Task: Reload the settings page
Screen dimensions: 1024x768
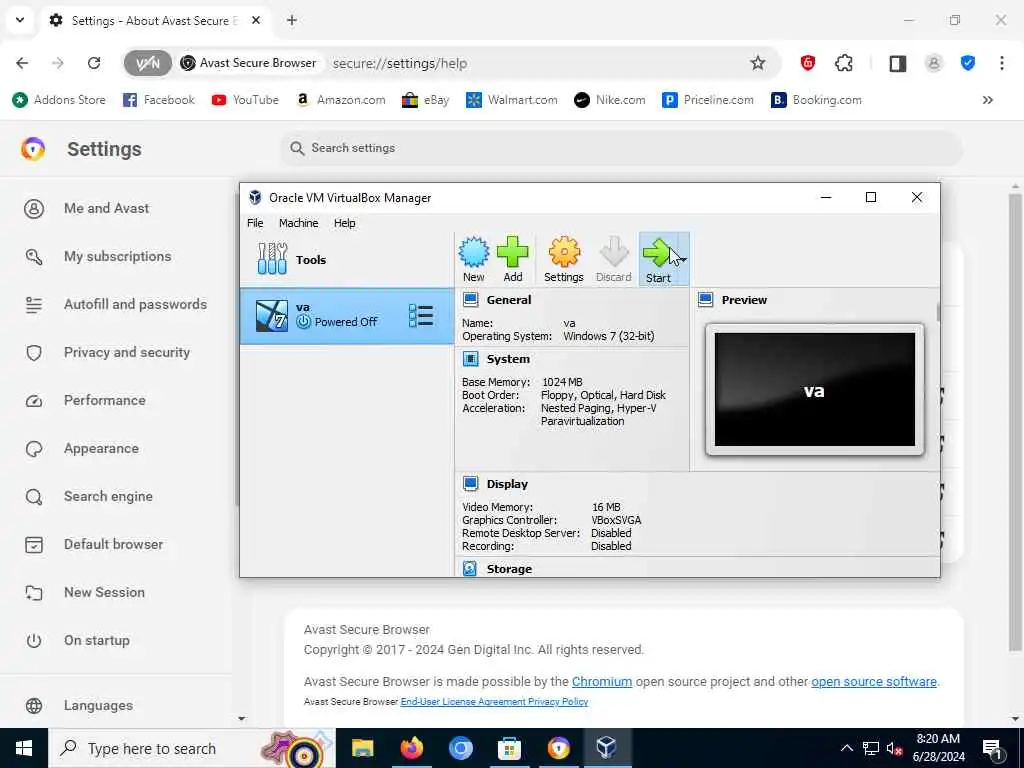Action: click(x=94, y=63)
